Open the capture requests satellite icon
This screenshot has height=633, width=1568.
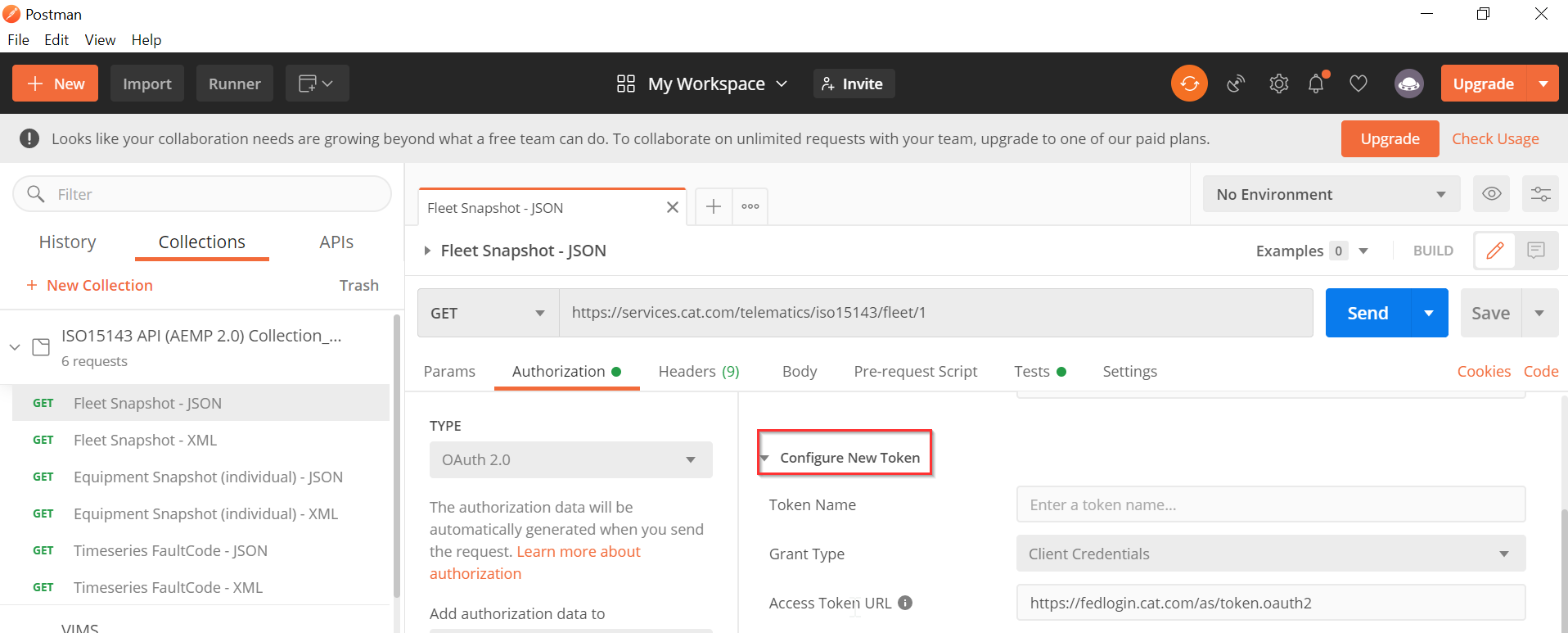pos(1236,84)
